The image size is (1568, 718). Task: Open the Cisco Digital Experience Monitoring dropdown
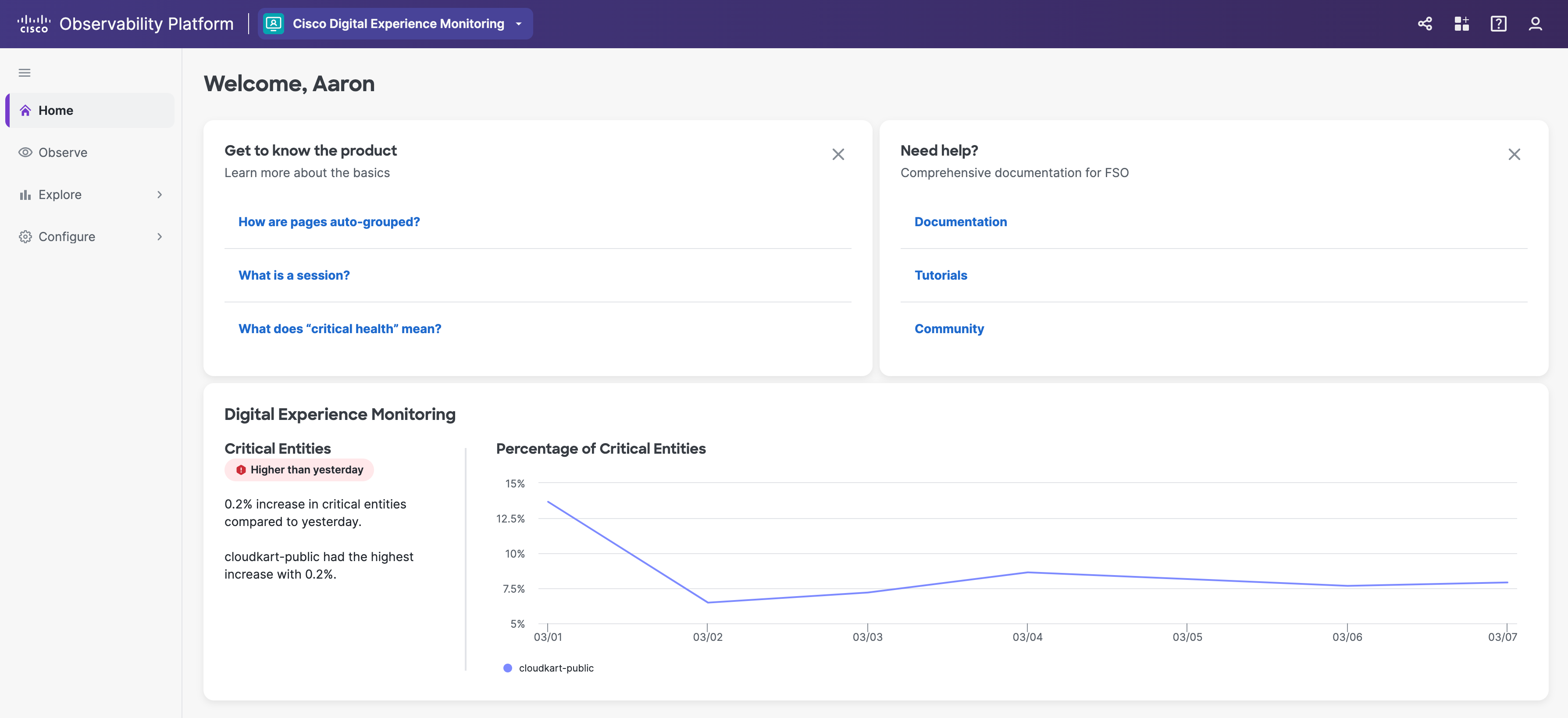395,24
